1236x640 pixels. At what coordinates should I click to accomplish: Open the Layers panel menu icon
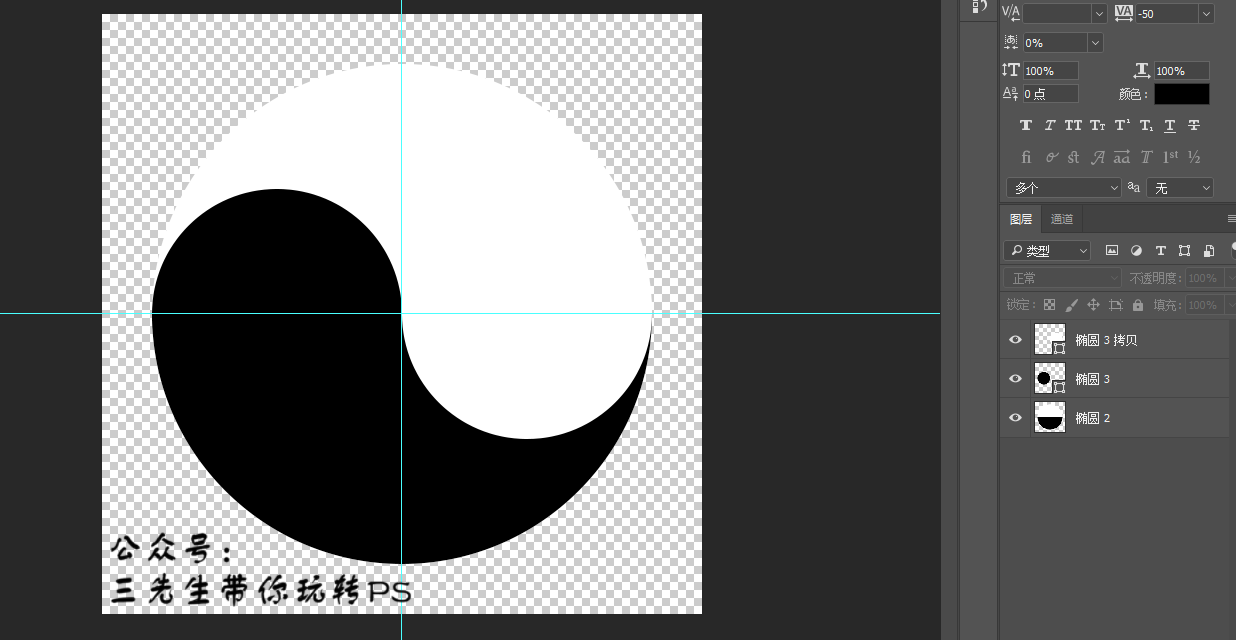[x=1231, y=219]
